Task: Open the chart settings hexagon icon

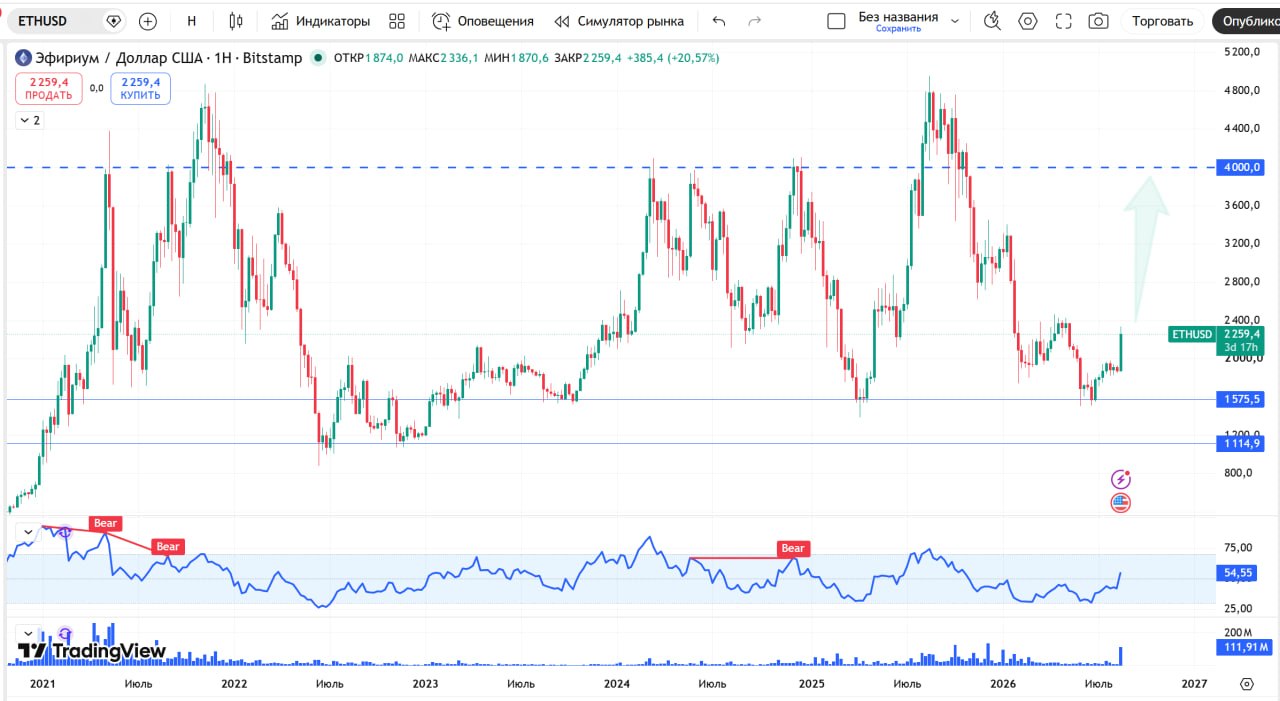Action: [1028, 21]
